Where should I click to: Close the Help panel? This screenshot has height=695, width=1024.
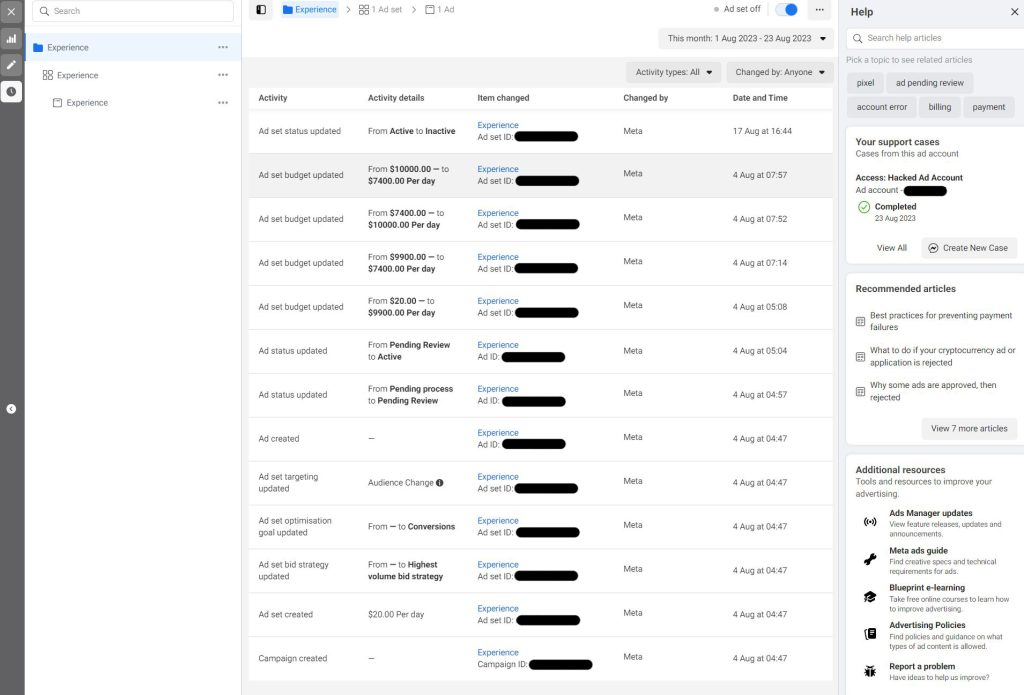click(1014, 12)
